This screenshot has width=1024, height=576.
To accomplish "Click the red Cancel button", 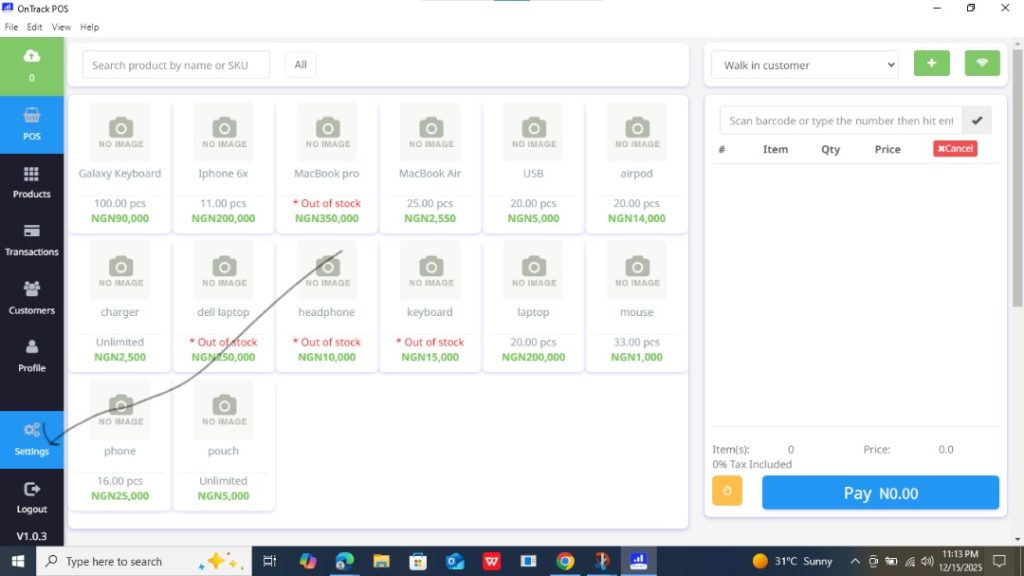I will [x=955, y=149].
